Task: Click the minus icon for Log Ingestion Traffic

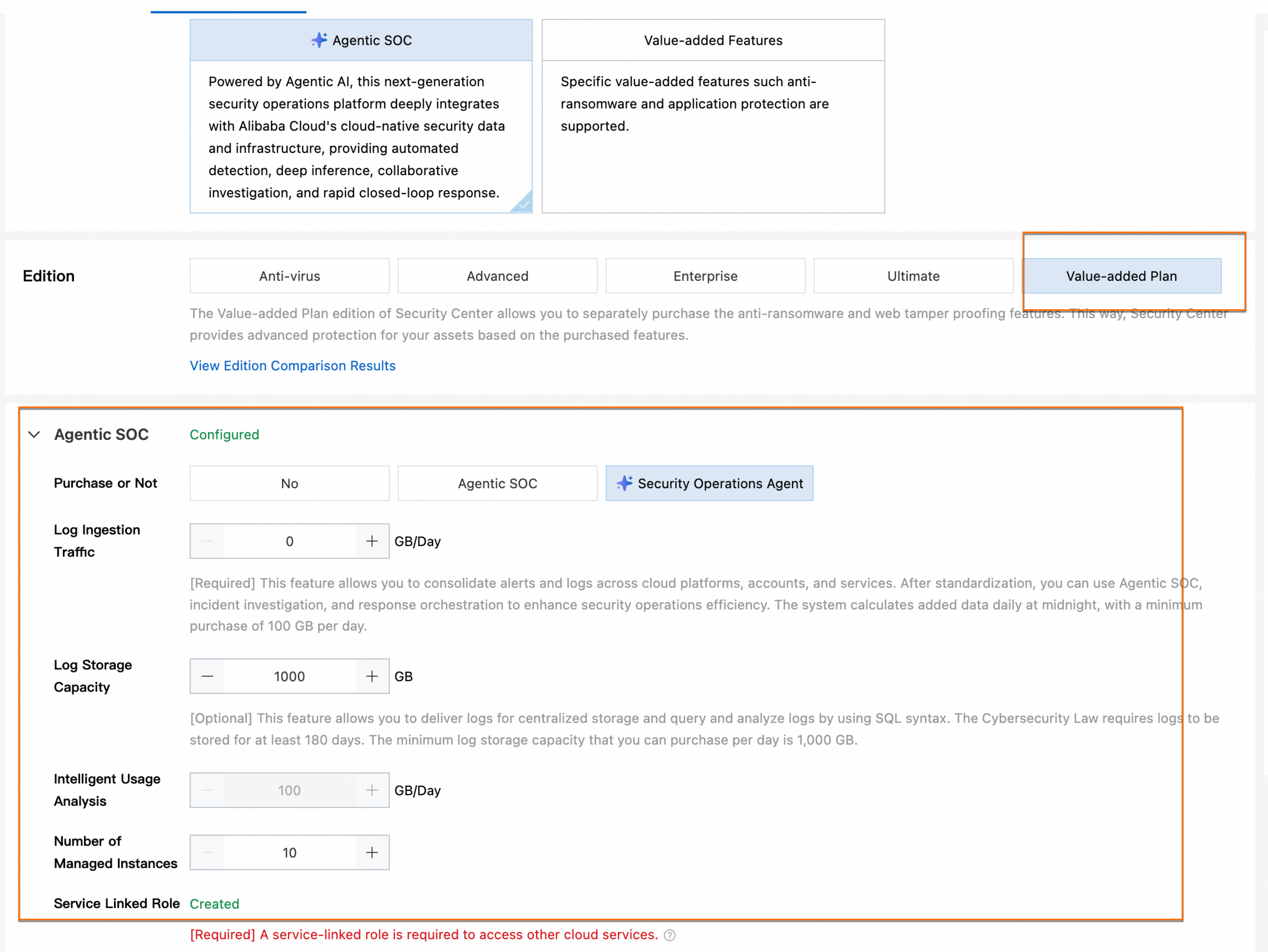Action: click(x=207, y=541)
